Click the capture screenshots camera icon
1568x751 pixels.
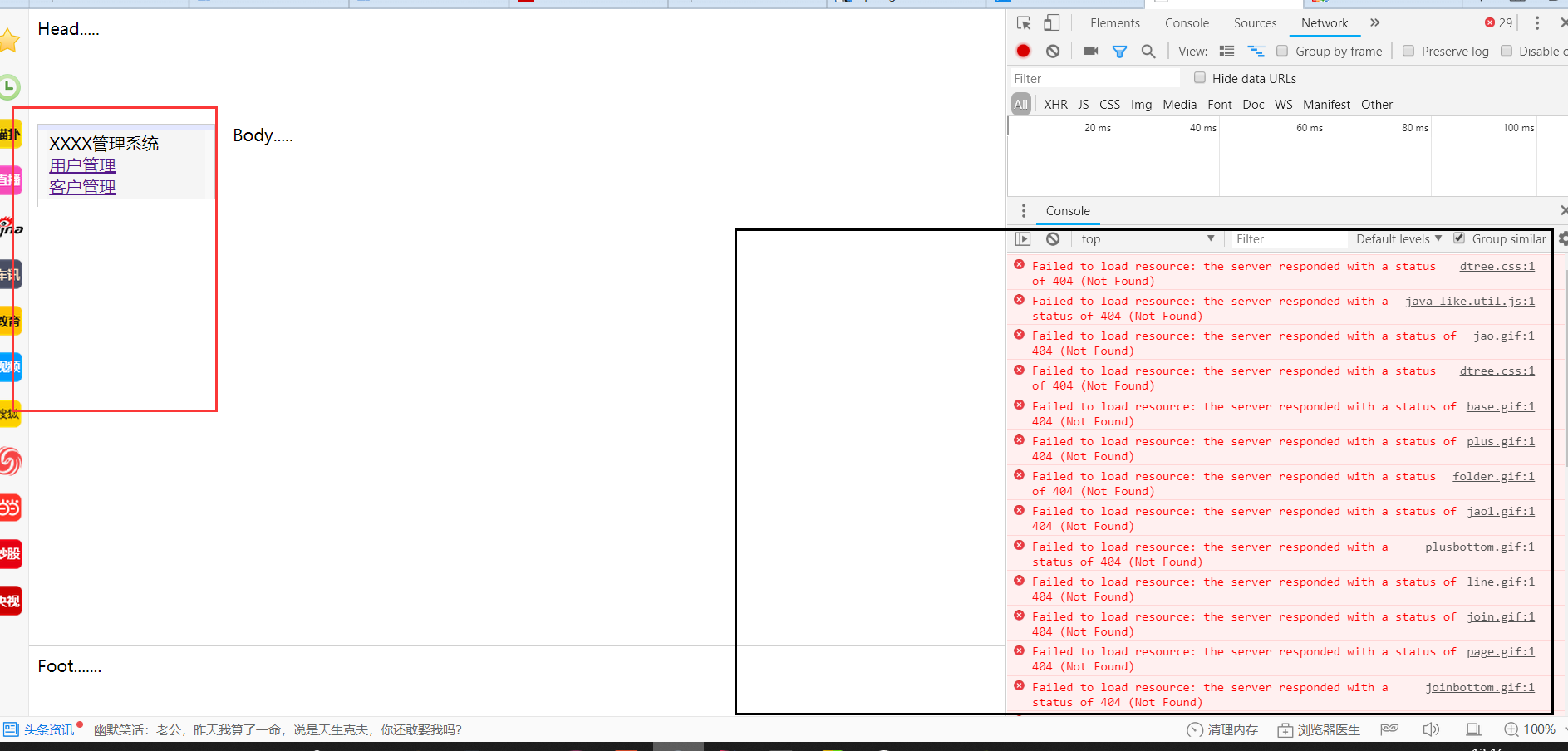pyautogui.click(x=1091, y=51)
